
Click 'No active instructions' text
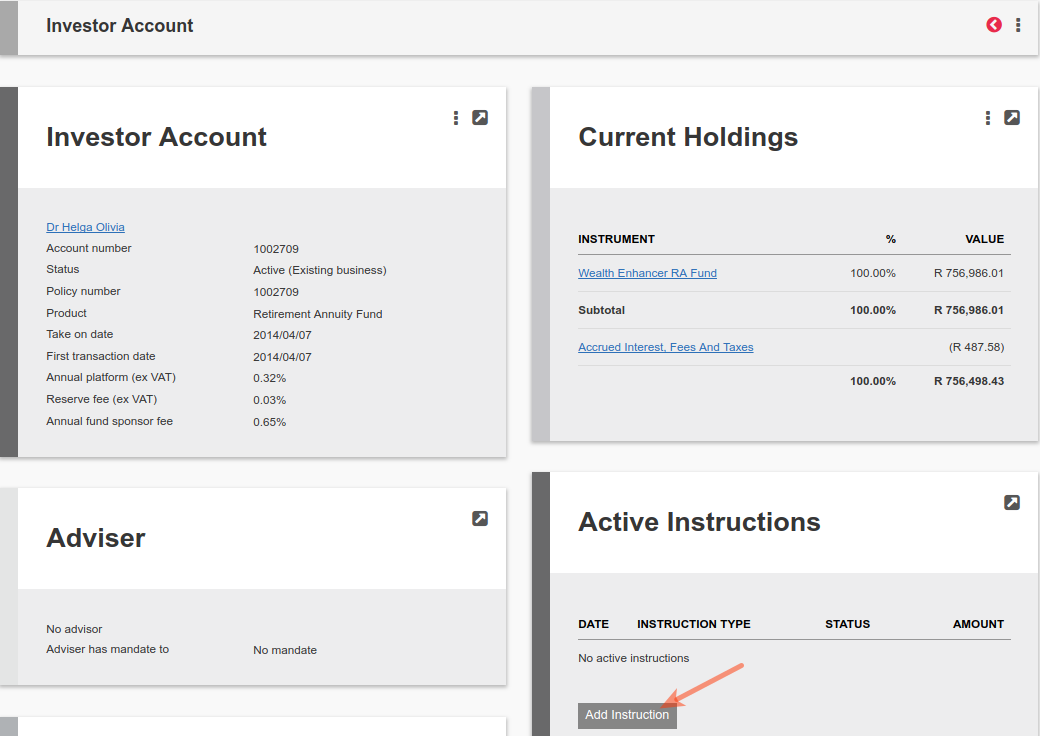point(633,658)
